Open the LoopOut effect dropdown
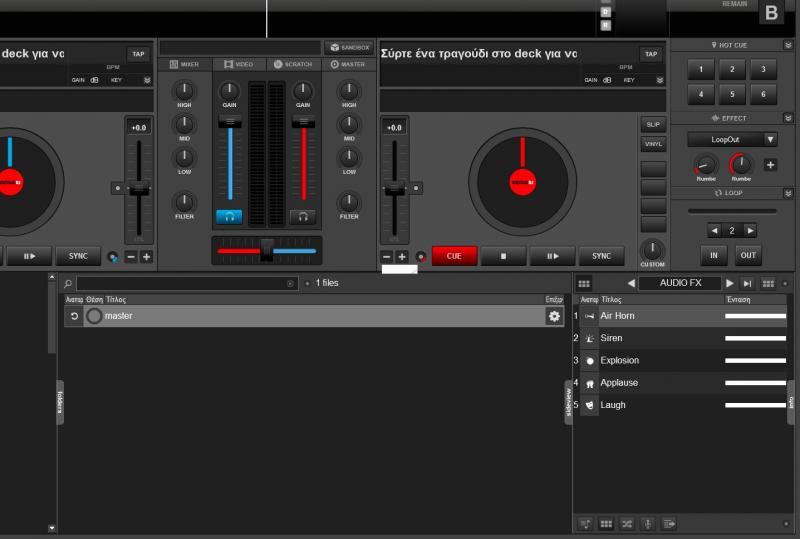 click(x=770, y=140)
